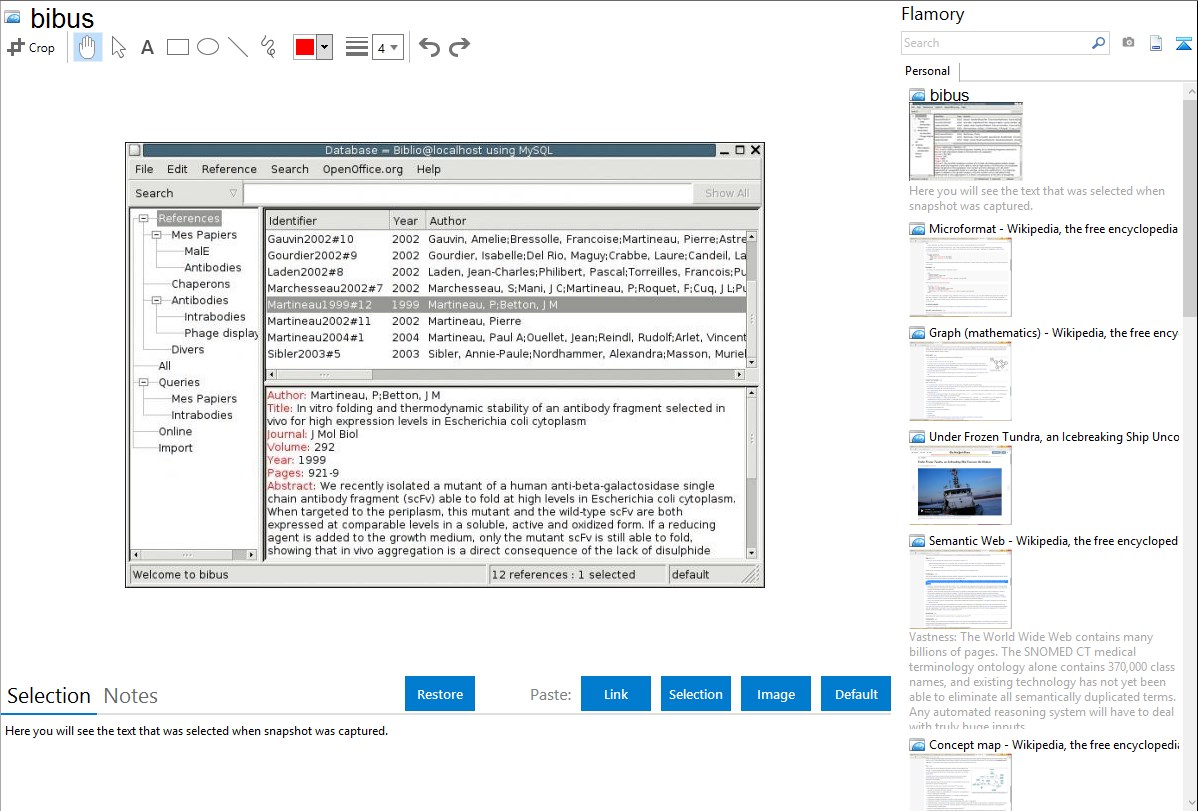The image size is (1198, 811).
Task: Choose the text annotation tool
Action: pos(147,47)
